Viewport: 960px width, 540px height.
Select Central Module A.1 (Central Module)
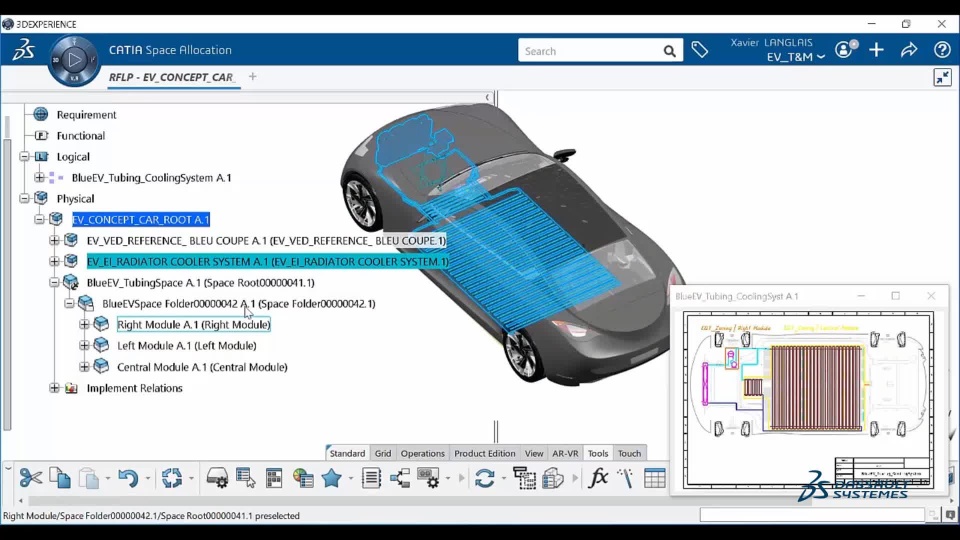click(x=202, y=367)
